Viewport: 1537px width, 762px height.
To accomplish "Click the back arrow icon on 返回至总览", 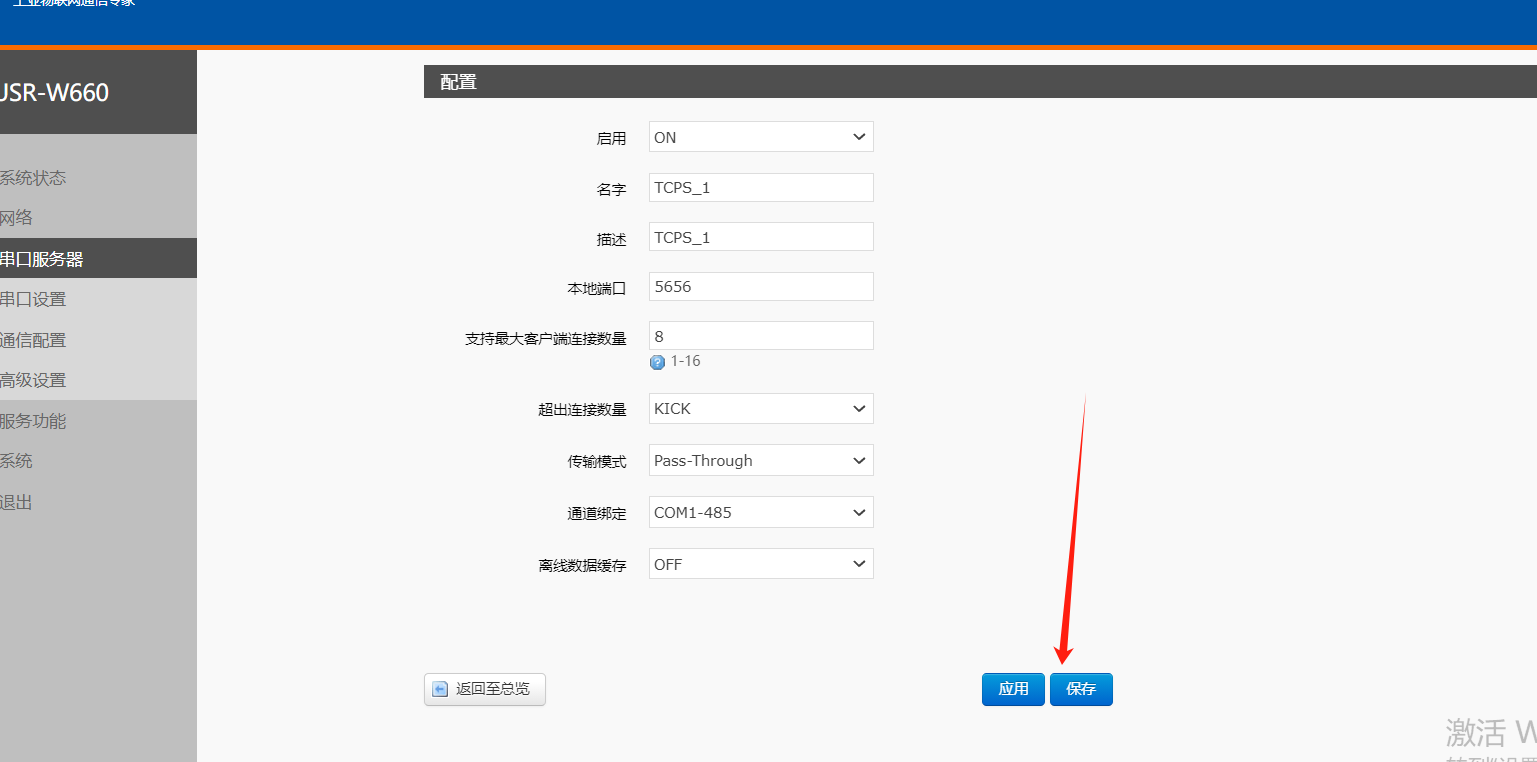I will [x=440, y=689].
